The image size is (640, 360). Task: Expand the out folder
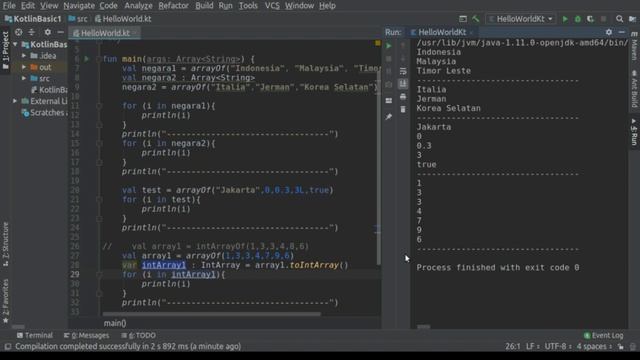[24, 67]
